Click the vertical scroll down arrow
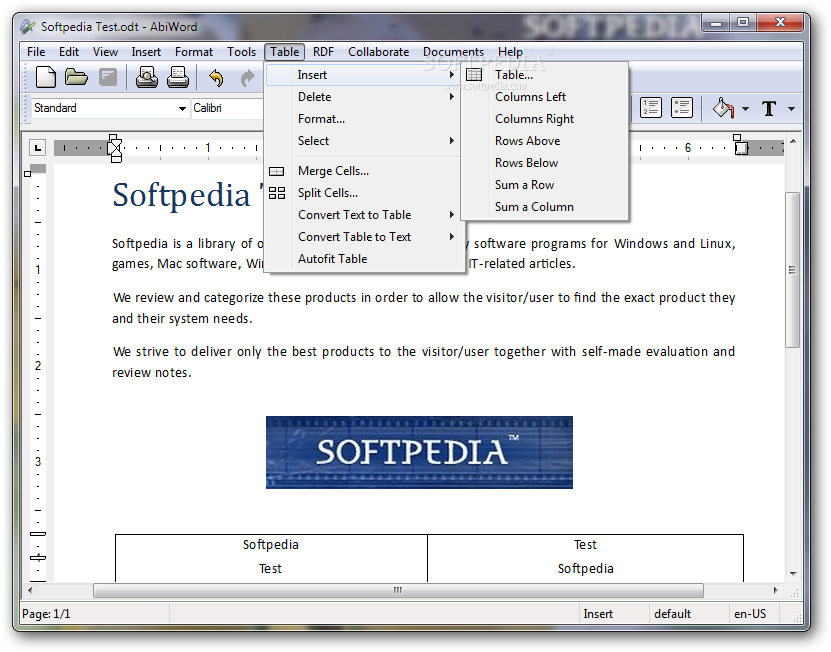The height and width of the screenshot is (652, 831). (793, 574)
